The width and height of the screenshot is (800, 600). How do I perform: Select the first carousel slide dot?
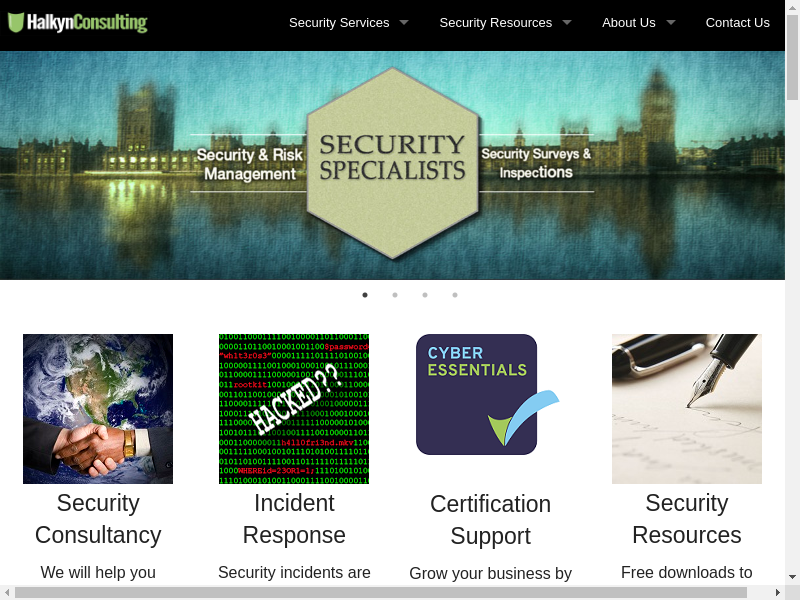[x=365, y=295]
